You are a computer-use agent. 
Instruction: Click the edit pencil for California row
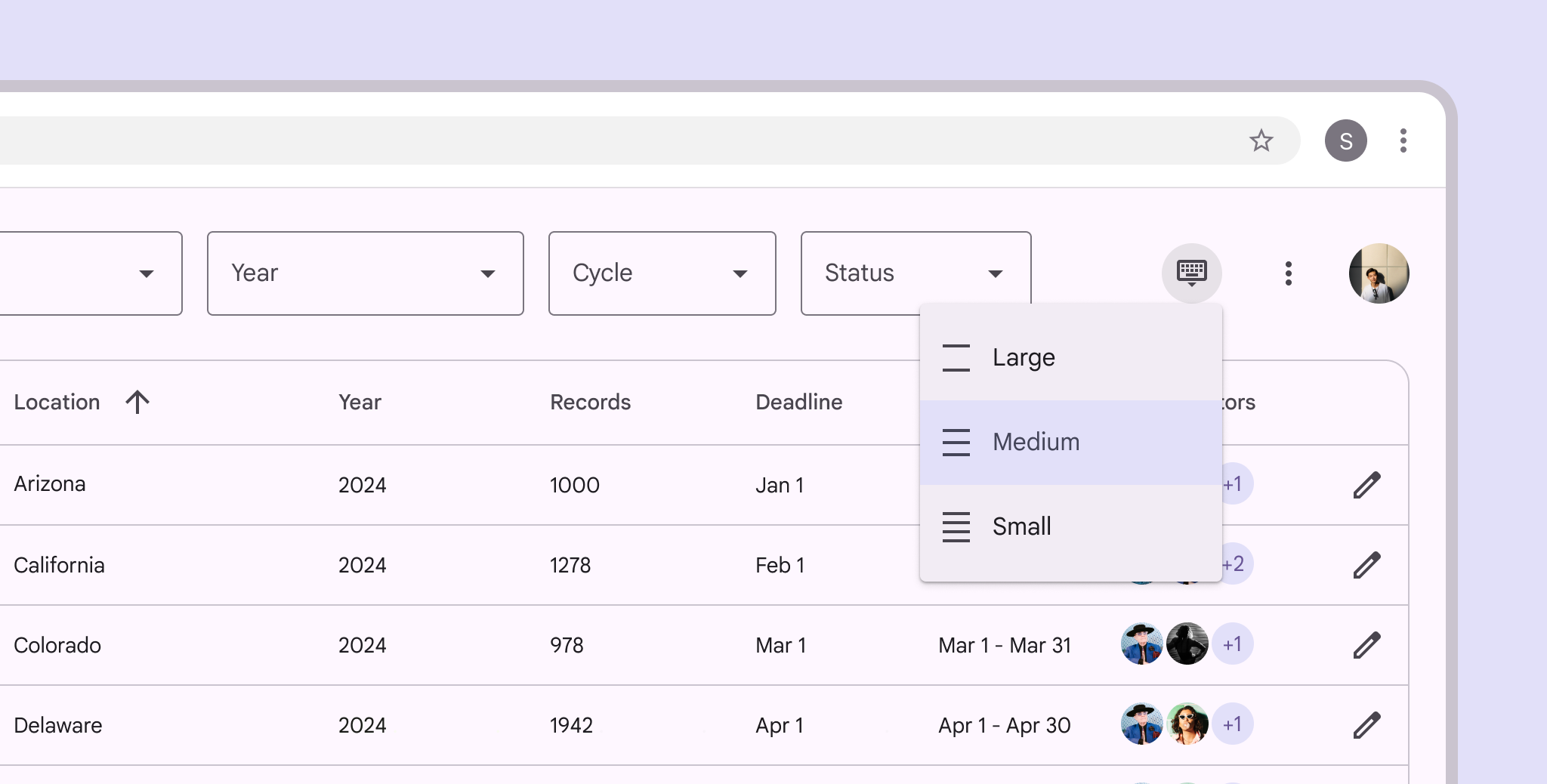[x=1366, y=565]
